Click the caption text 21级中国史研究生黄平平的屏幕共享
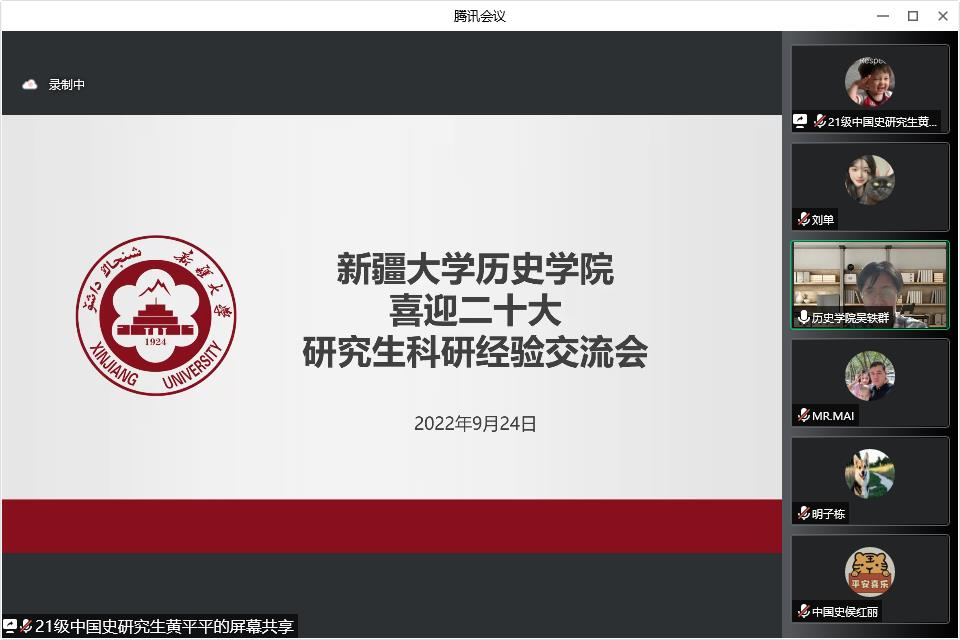 pos(164,626)
